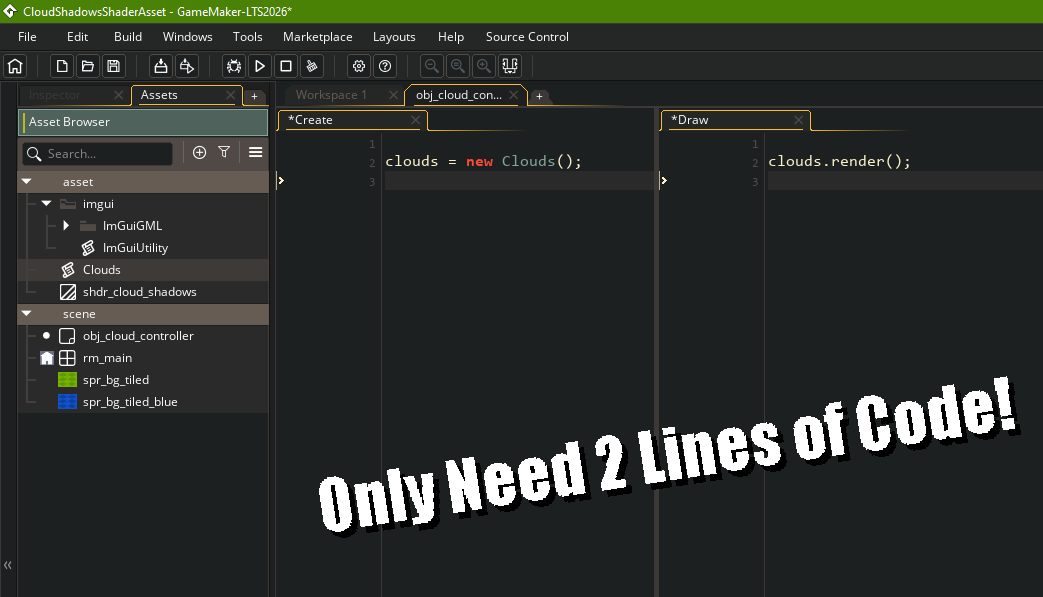
Task: Clean the build cache broom icon
Action: pyautogui.click(x=311, y=66)
